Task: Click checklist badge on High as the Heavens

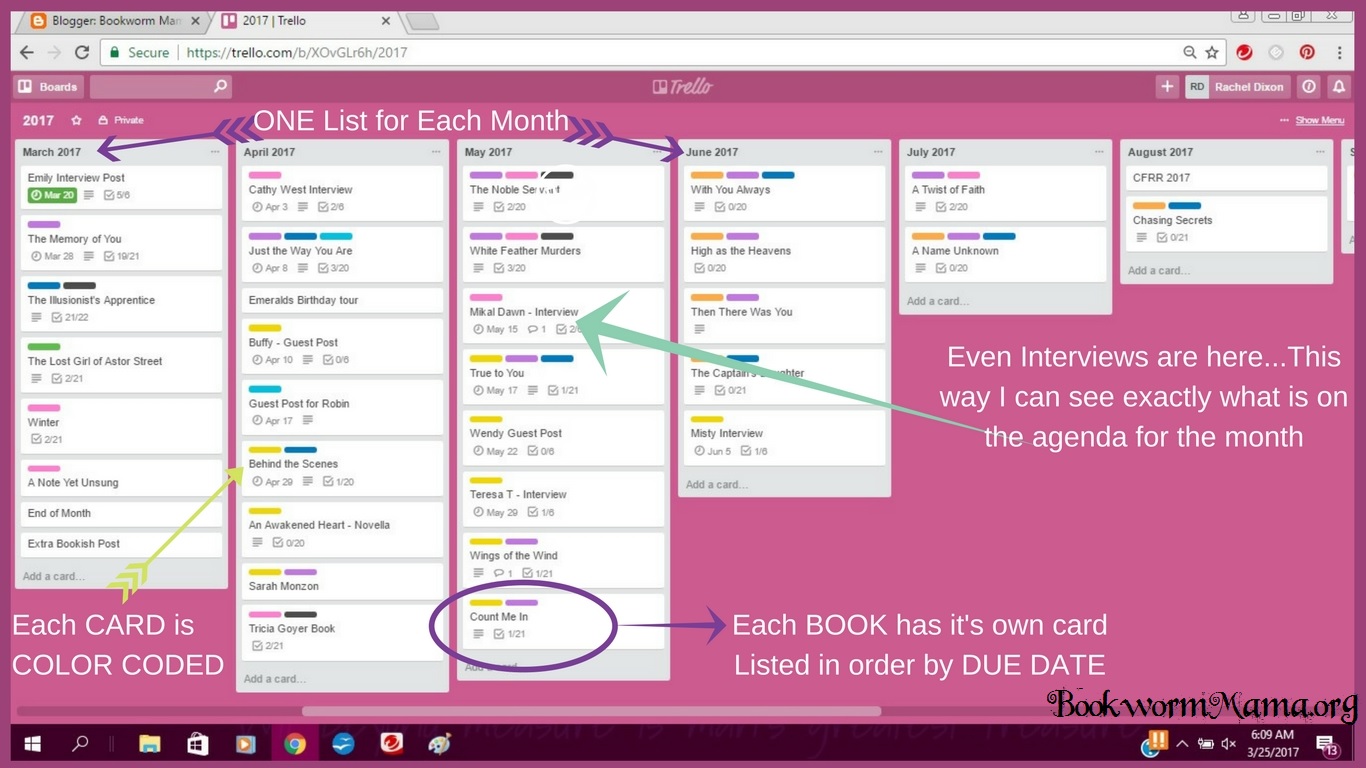Action: click(709, 268)
